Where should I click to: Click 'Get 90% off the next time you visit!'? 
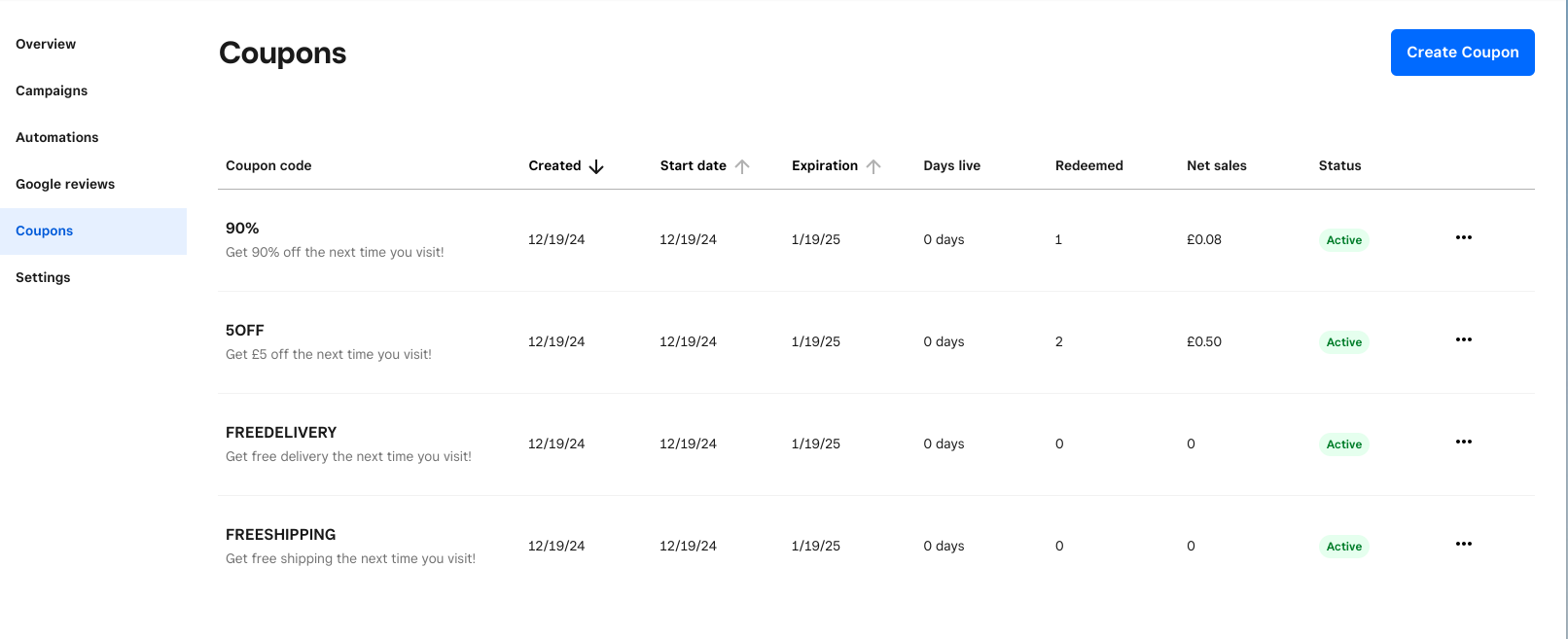335,252
